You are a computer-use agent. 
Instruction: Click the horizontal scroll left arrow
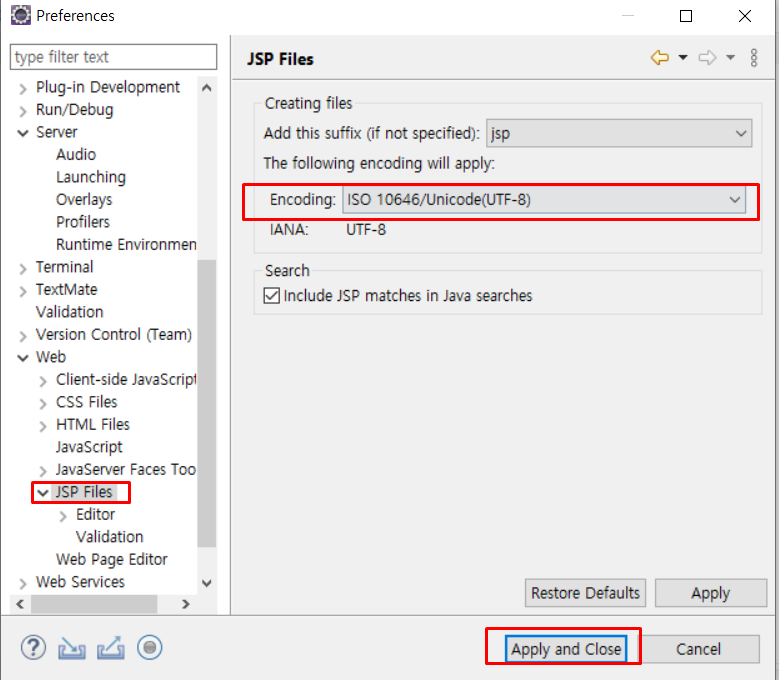coord(20,604)
